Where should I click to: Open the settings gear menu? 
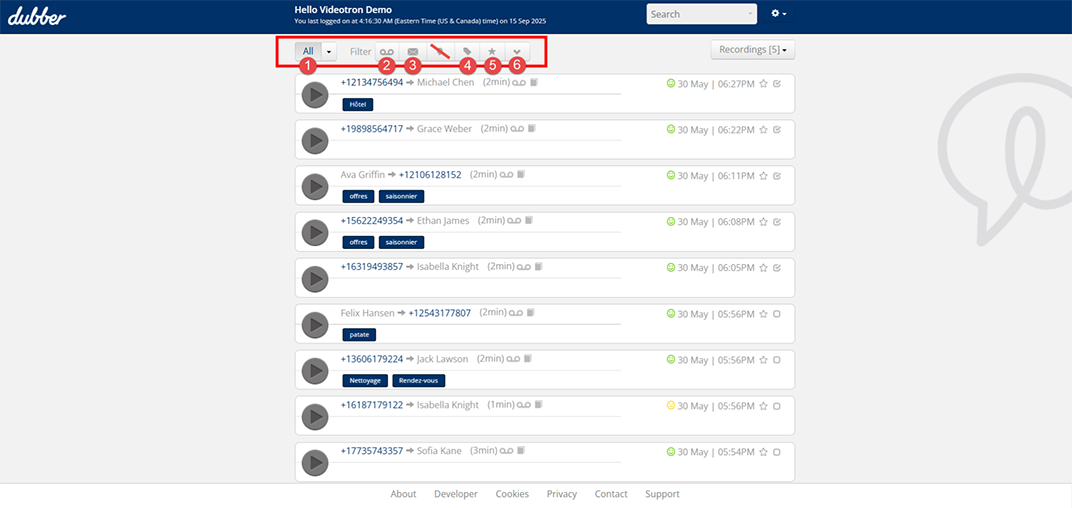click(779, 14)
